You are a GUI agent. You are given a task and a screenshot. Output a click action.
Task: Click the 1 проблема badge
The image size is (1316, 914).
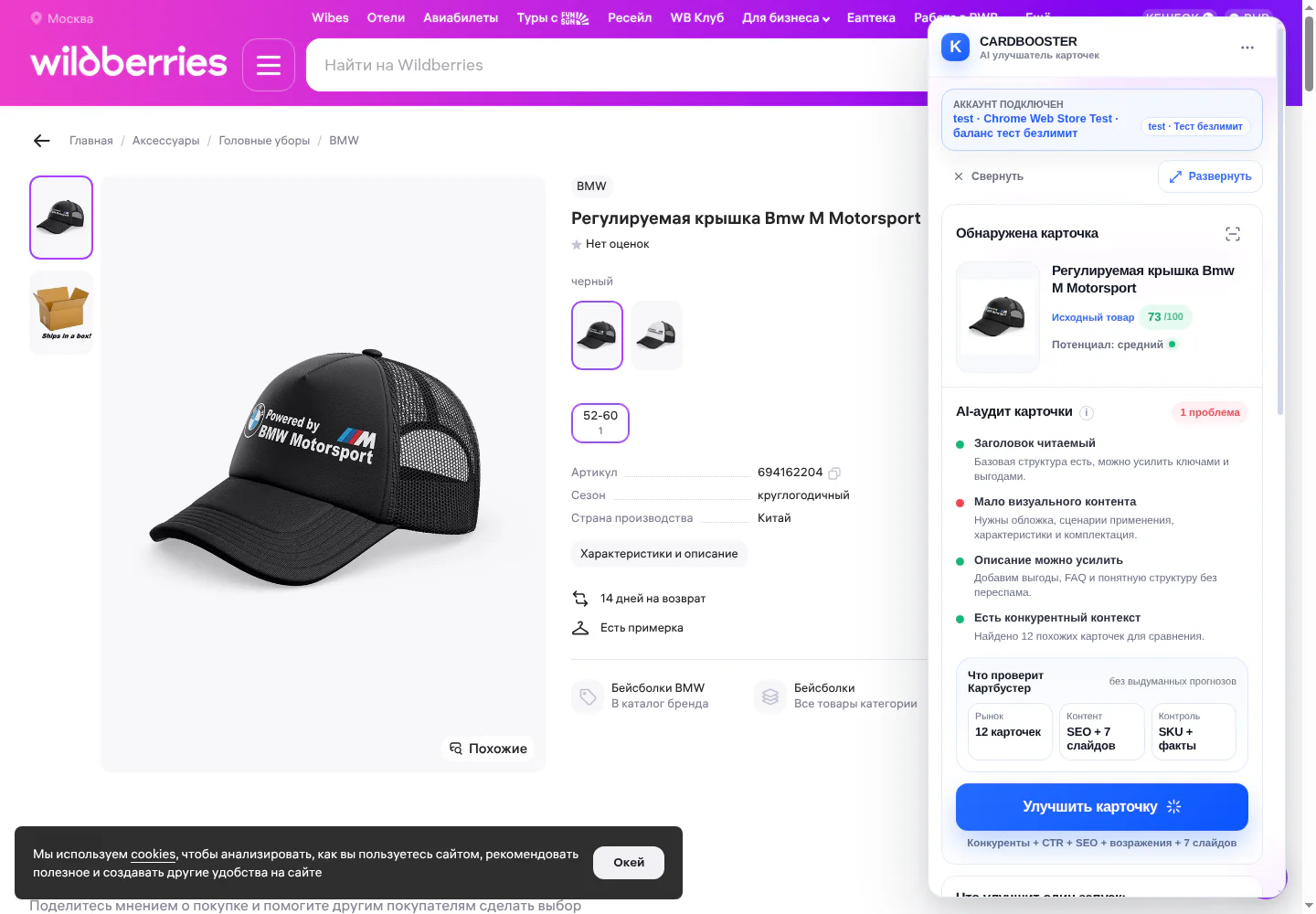pos(1210,413)
